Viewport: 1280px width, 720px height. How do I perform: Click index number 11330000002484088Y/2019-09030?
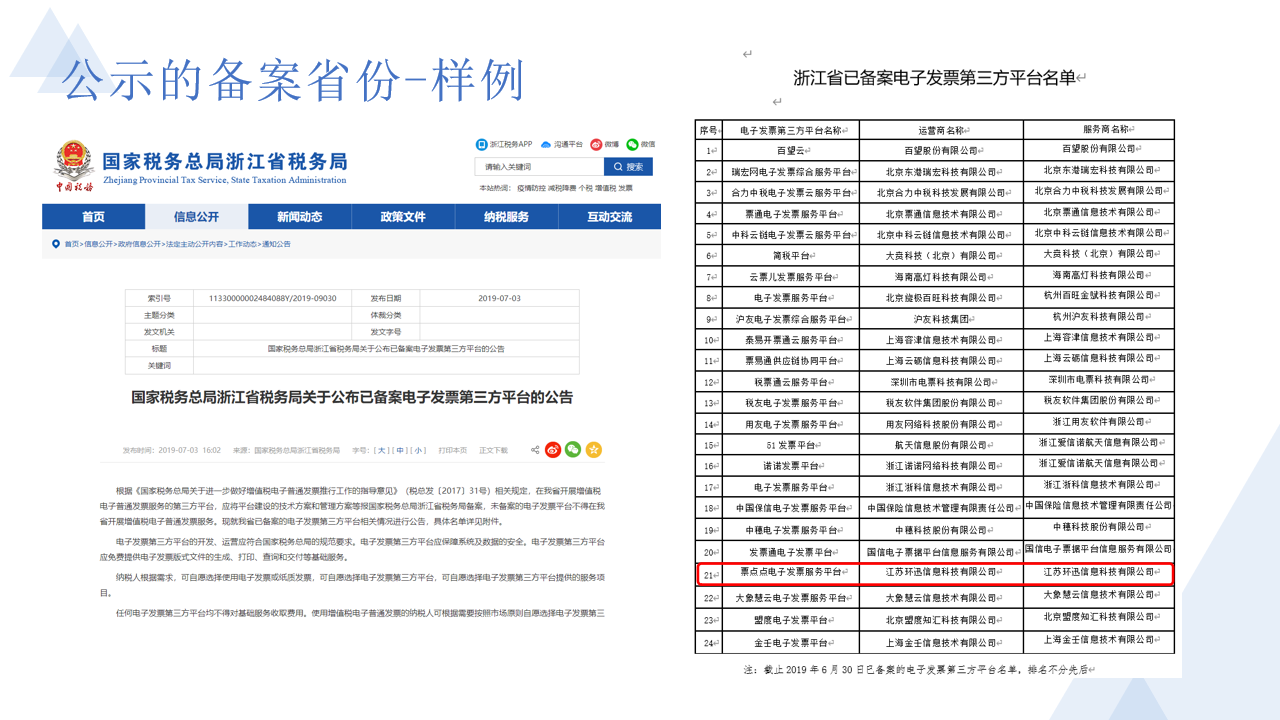click(272, 298)
